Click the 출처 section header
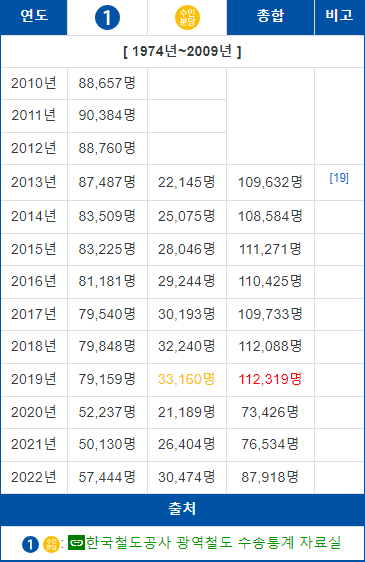365x562 pixels. 182,509
